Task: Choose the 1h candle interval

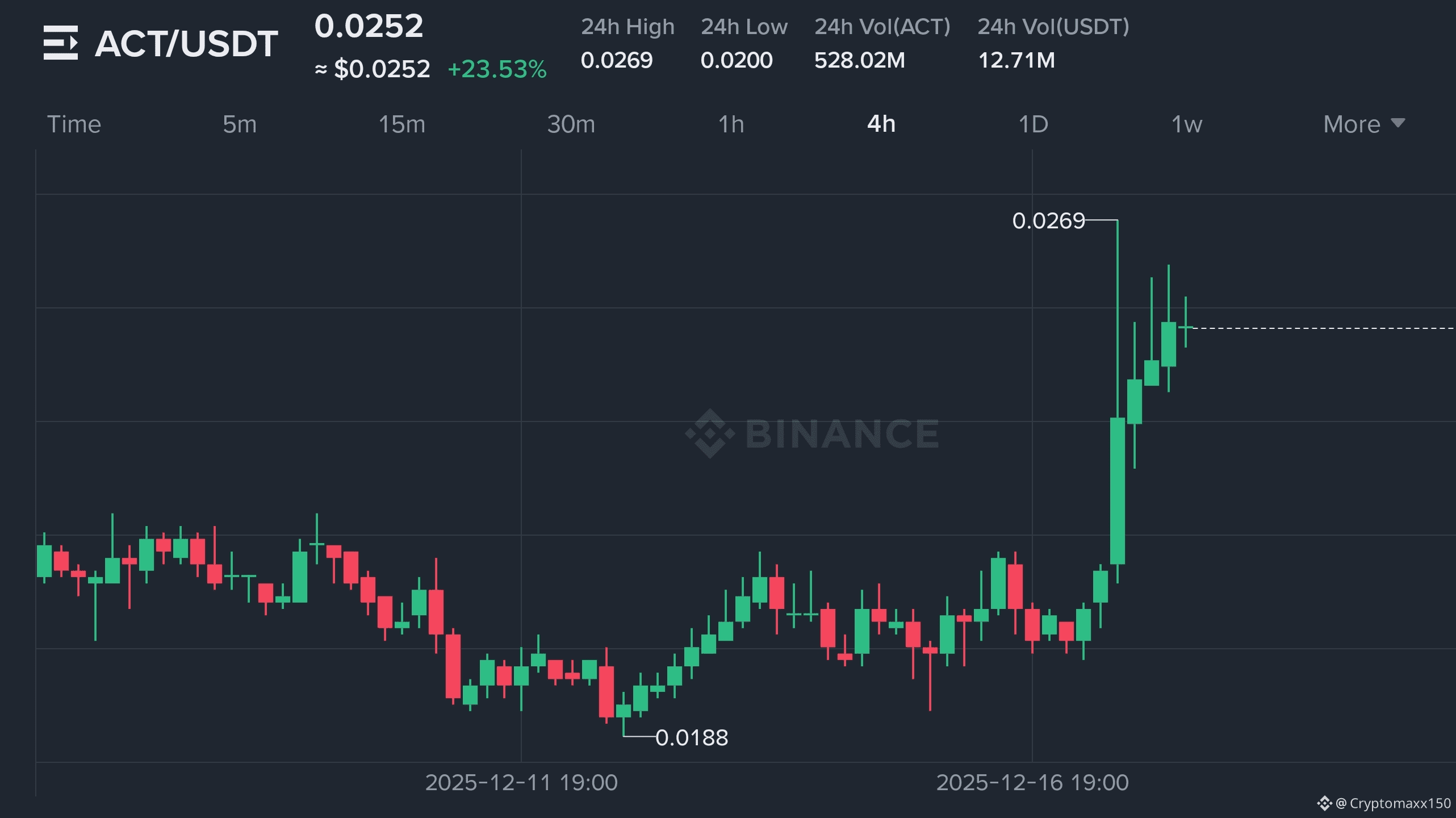Action: (x=731, y=124)
